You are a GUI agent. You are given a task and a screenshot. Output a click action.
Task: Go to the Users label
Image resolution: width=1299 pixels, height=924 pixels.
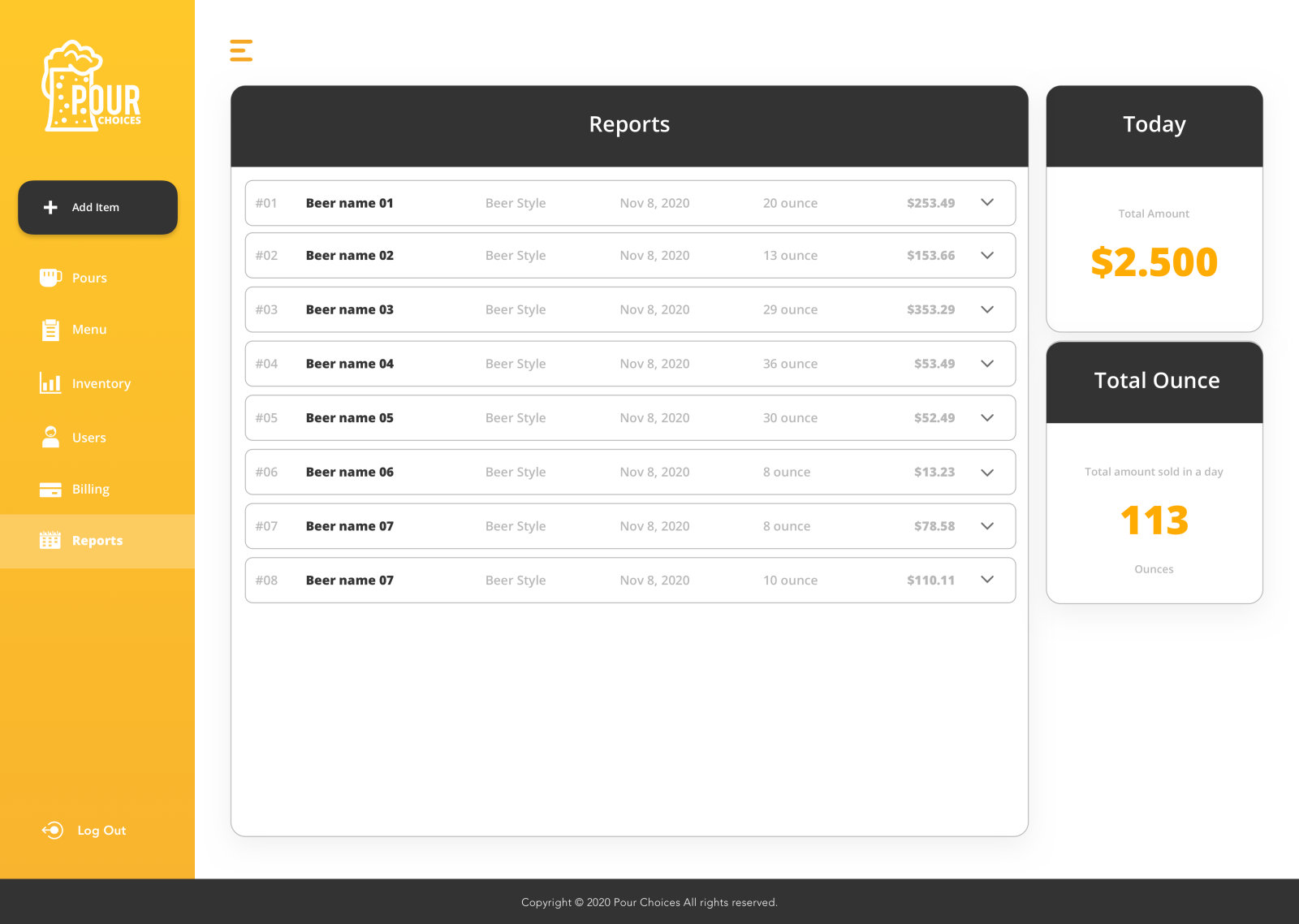[89, 438]
